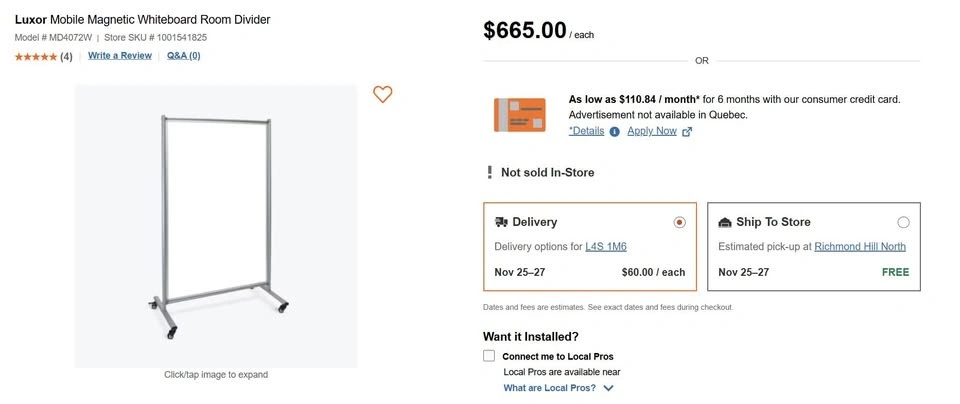Viewport: 960px width, 404px height.
Task: Open the credit card Details link
Action: click(587, 131)
